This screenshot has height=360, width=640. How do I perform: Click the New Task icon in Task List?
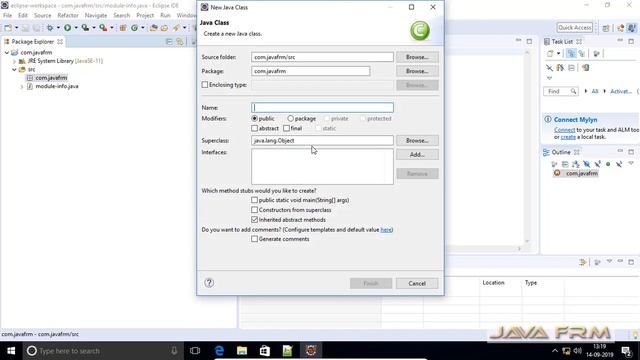point(550,53)
